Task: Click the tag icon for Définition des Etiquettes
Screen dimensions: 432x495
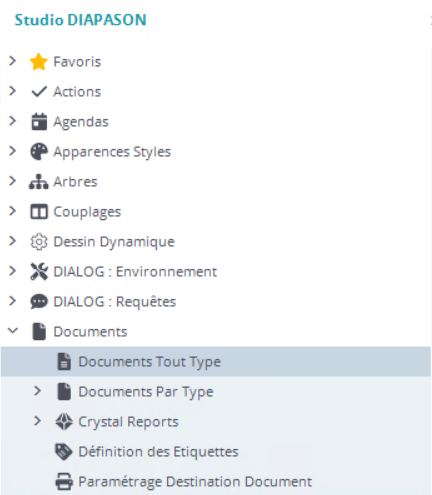Action: point(64,452)
